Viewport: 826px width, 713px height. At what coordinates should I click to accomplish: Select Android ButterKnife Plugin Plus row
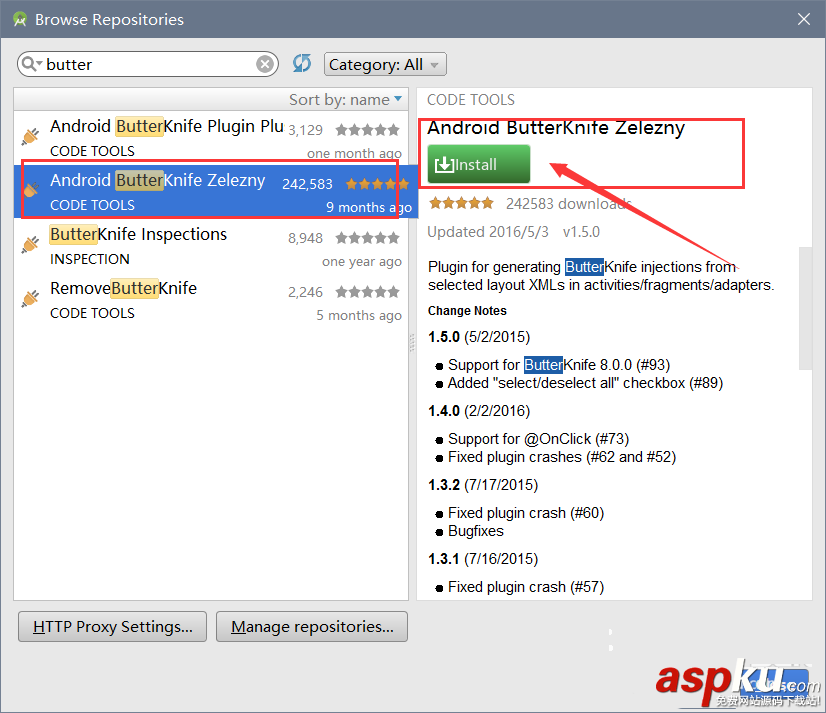(211, 136)
